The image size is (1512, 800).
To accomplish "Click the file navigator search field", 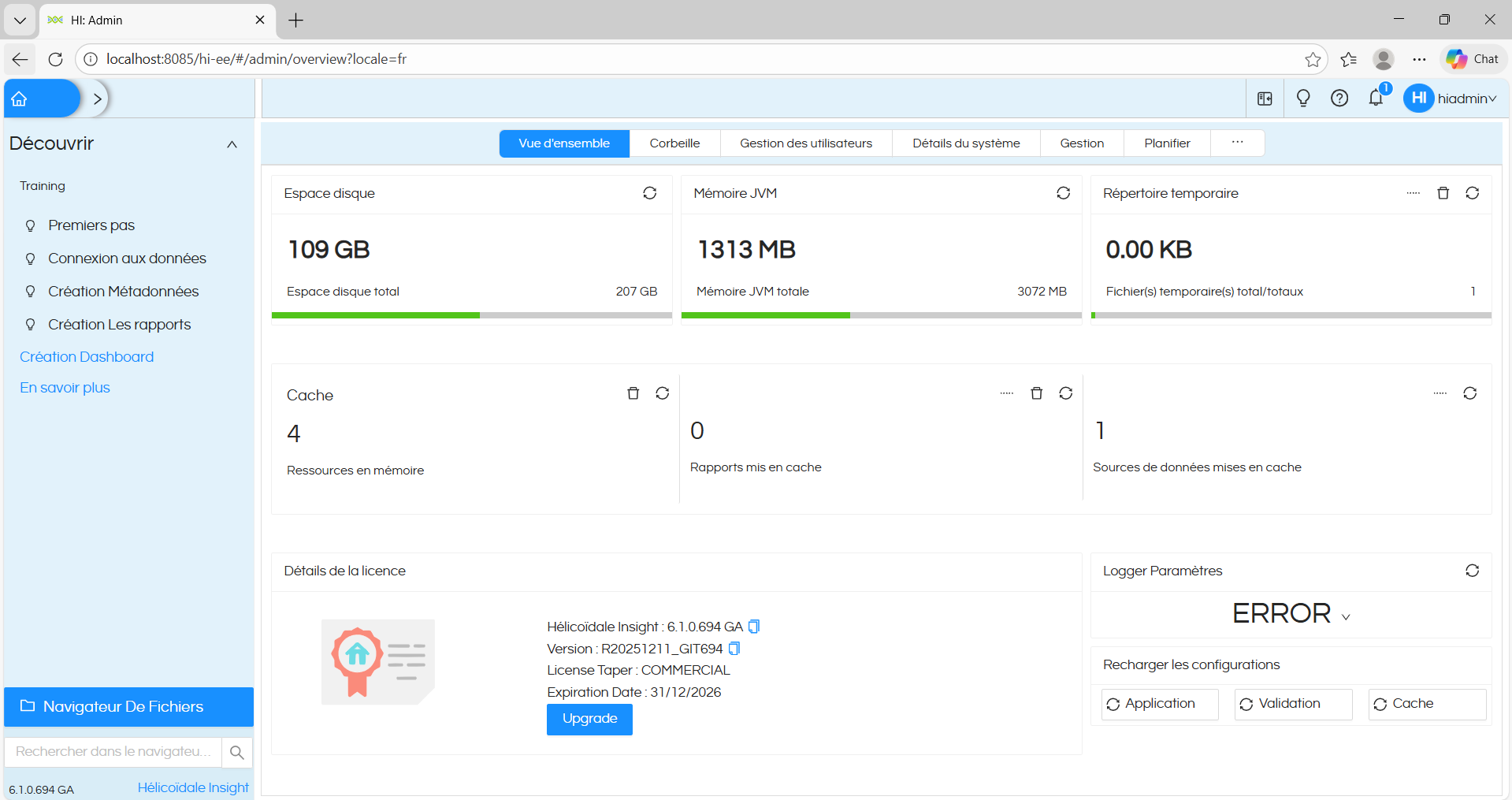I will pos(113,752).
